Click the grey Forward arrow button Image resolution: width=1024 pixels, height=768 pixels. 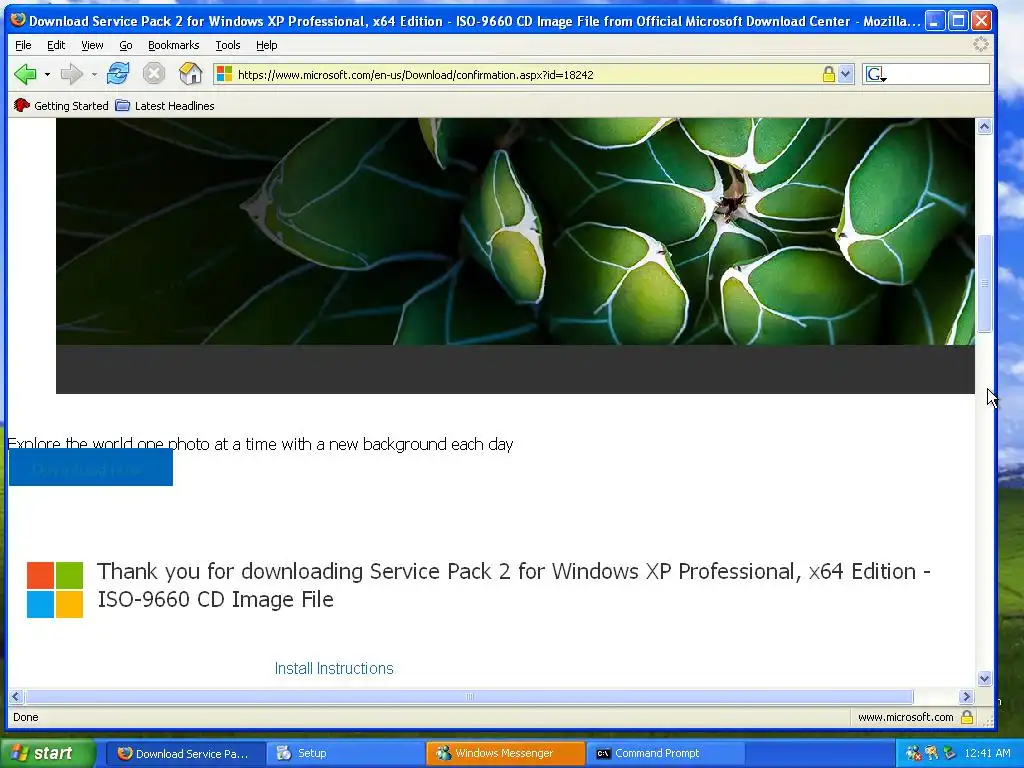[71, 74]
